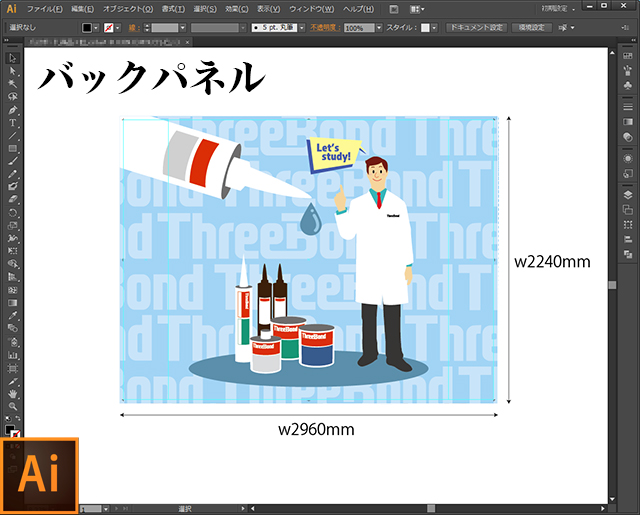Click the orange 線 stroke link
The height and width of the screenshot is (515, 640).
(134, 28)
